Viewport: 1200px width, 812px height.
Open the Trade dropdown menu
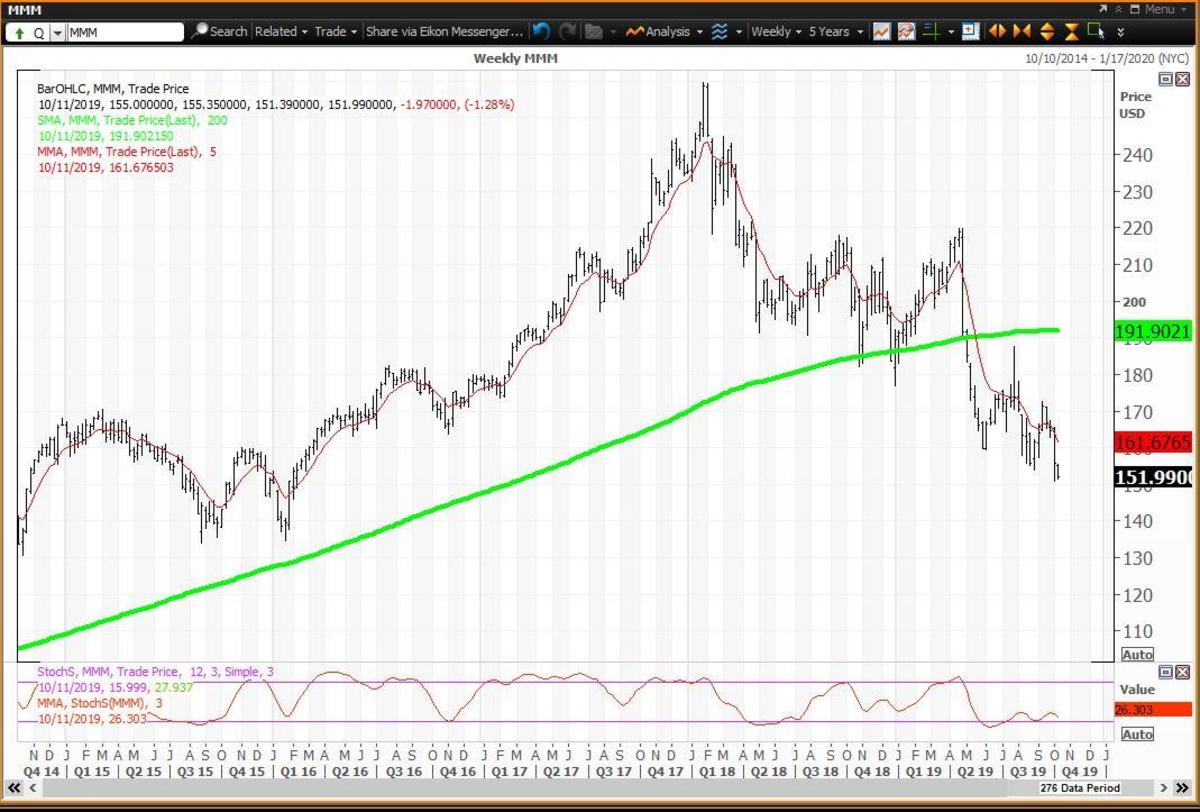tap(337, 31)
